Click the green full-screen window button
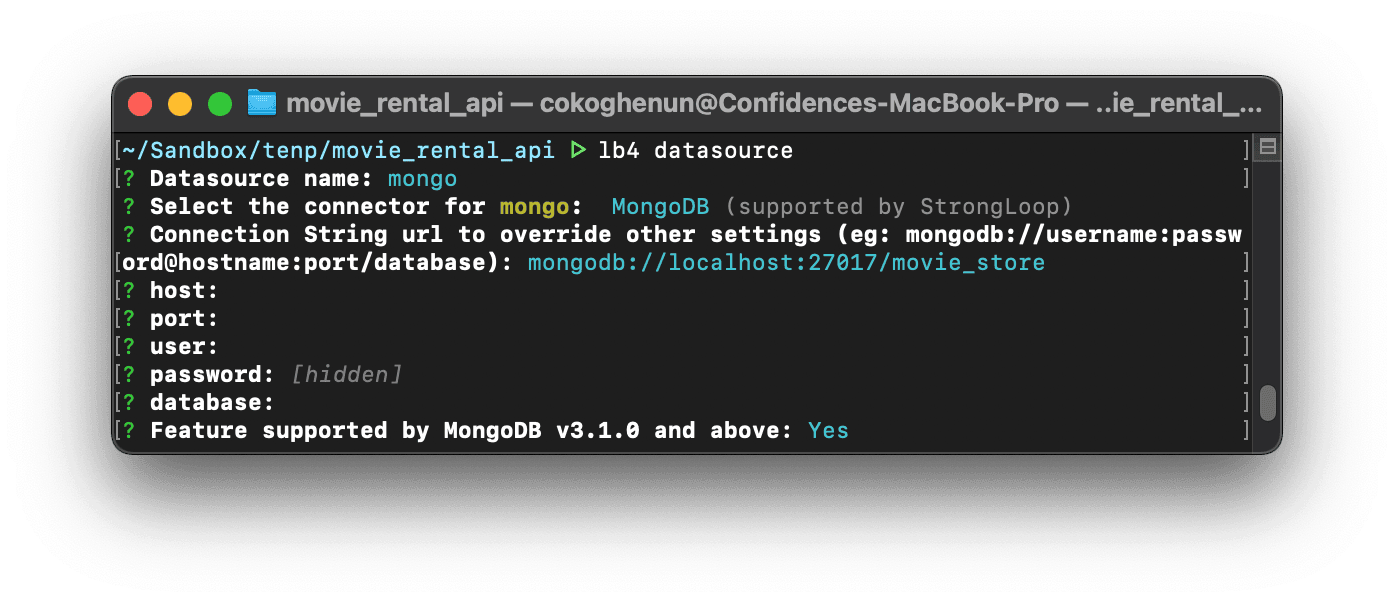1394x602 pixels. click(220, 104)
